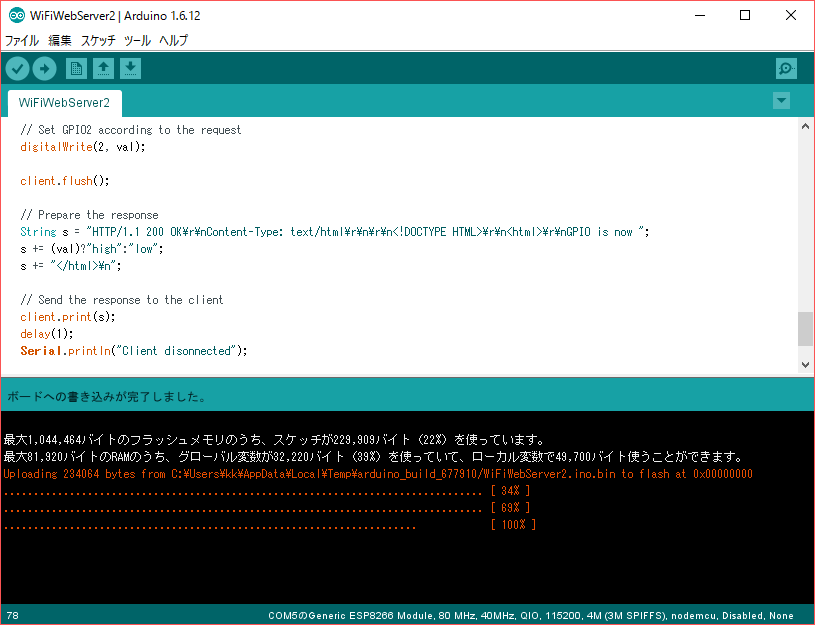Open the ファイル menu
This screenshot has width=815, height=625.
pyautogui.click(x=22, y=41)
